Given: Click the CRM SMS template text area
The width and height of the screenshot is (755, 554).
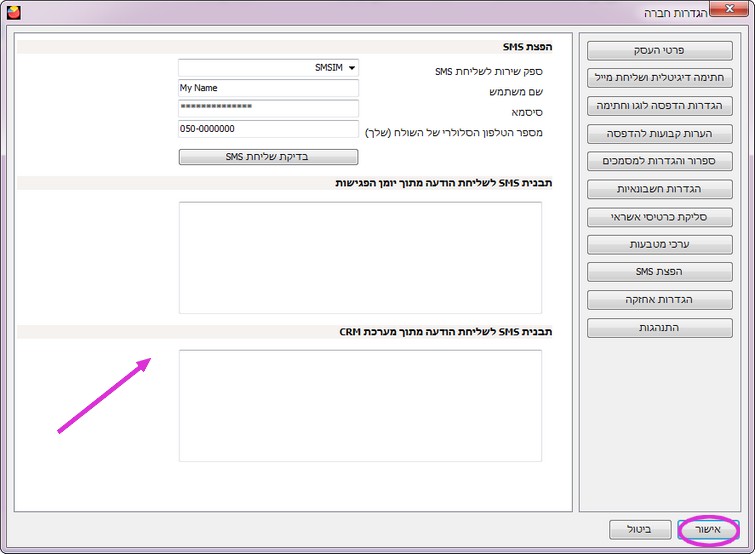Looking at the screenshot, I should (360, 405).
